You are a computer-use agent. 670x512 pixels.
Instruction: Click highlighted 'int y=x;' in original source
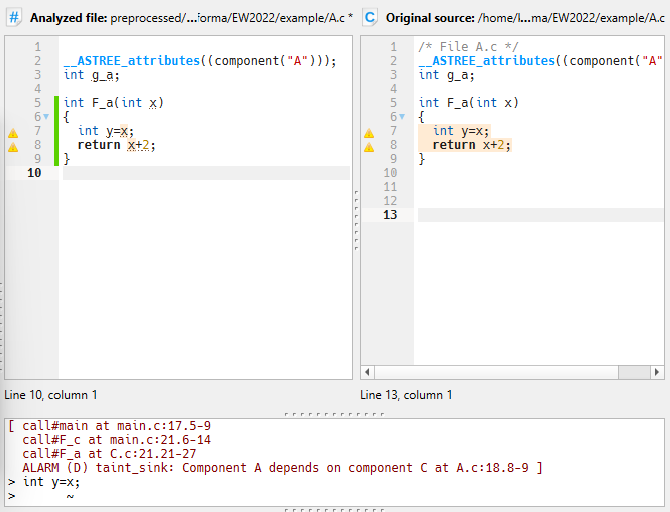click(461, 131)
